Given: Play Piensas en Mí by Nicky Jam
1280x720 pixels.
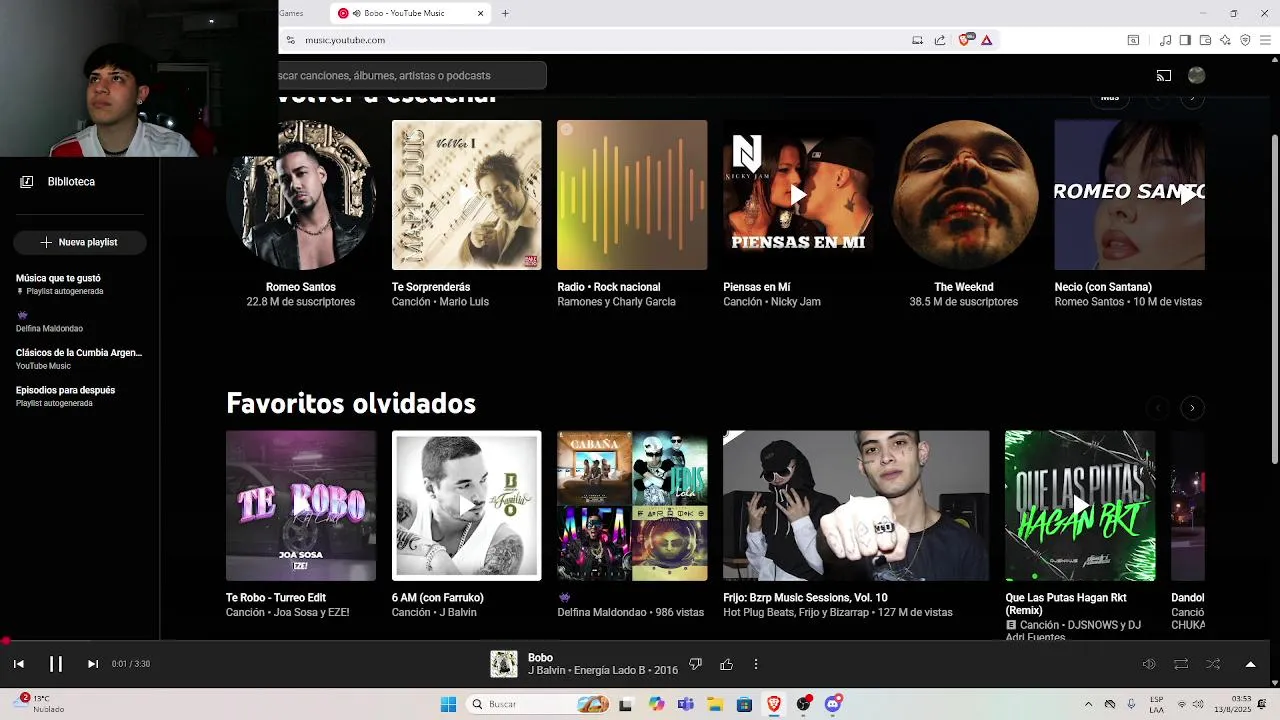Looking at the screenshot, I should click(798, 195).
